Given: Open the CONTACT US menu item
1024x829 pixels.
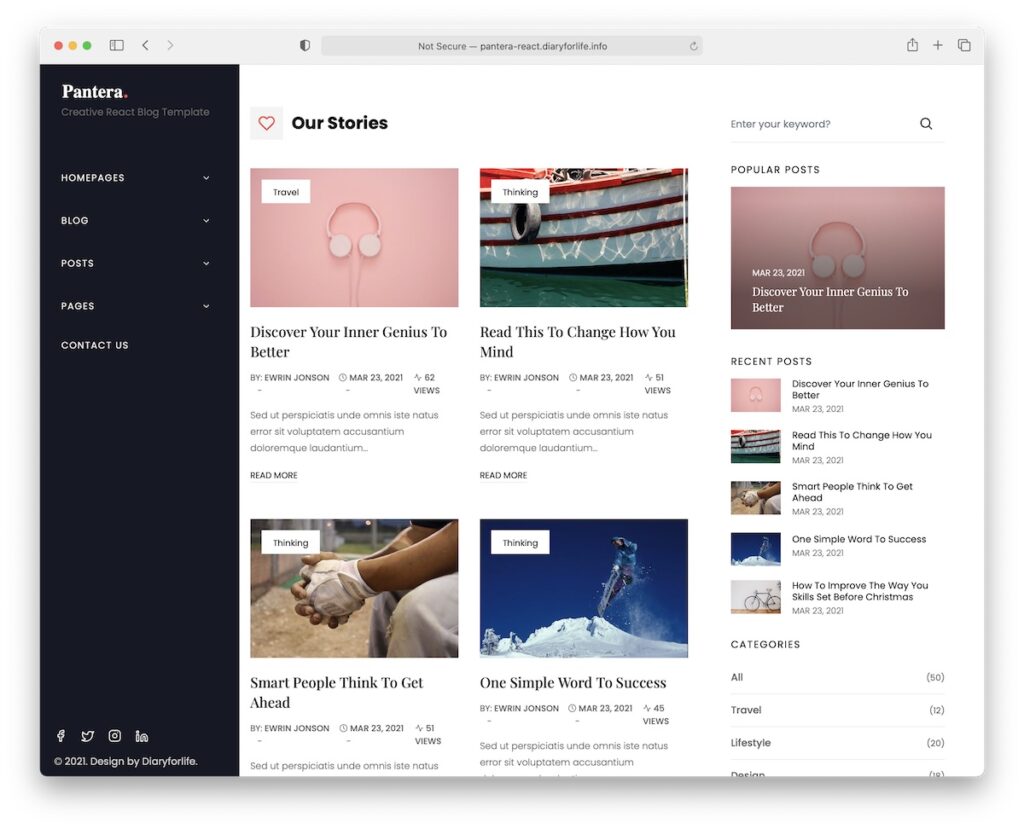Looking at the screenshot, I should click(94, 345).
